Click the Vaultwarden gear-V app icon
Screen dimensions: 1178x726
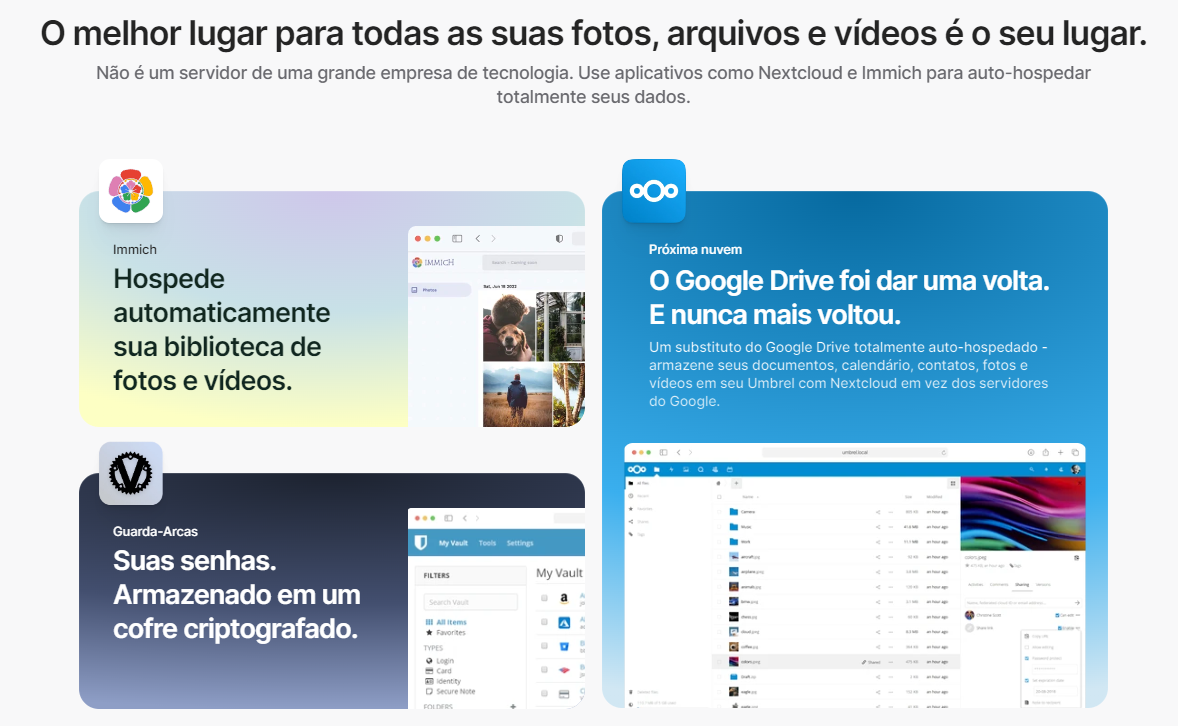click(x=131, y=473)
